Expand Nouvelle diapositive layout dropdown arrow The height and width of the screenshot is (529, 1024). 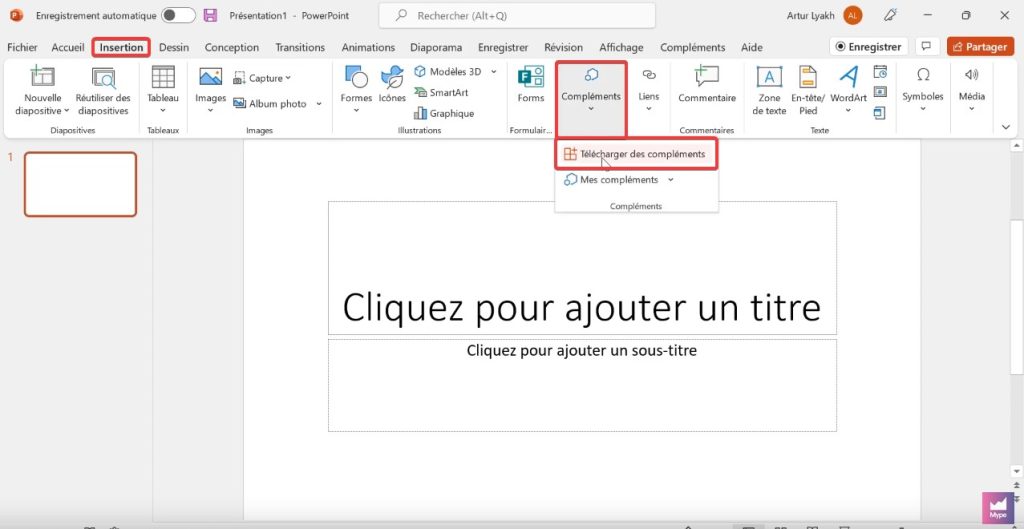(x=67, y=111)
